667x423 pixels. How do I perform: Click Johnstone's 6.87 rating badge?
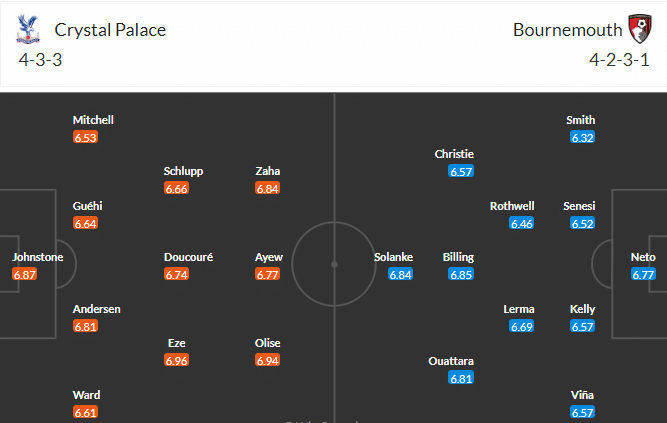[25, 274]
